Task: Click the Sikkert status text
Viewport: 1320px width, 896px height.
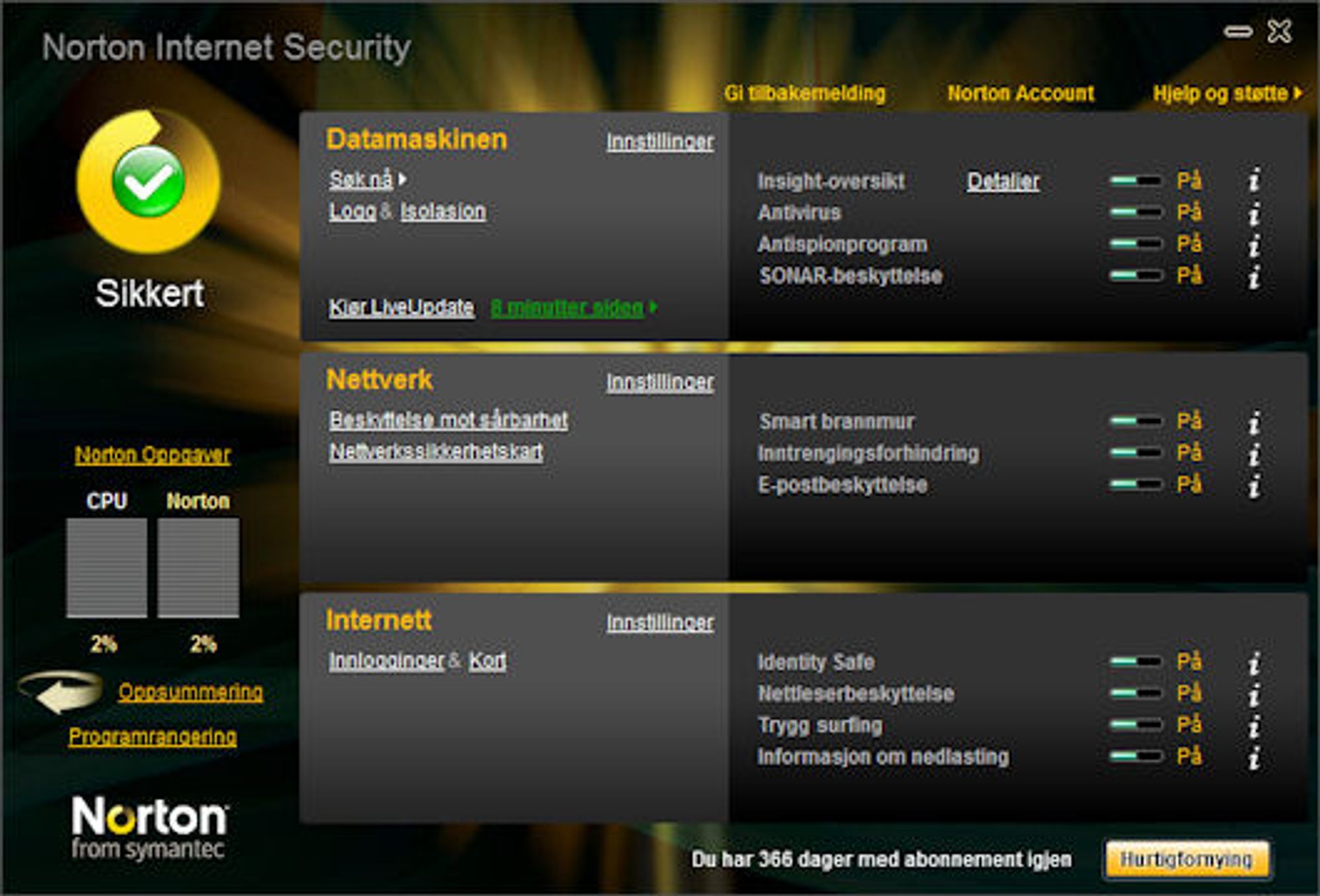Action: [149, 293]
